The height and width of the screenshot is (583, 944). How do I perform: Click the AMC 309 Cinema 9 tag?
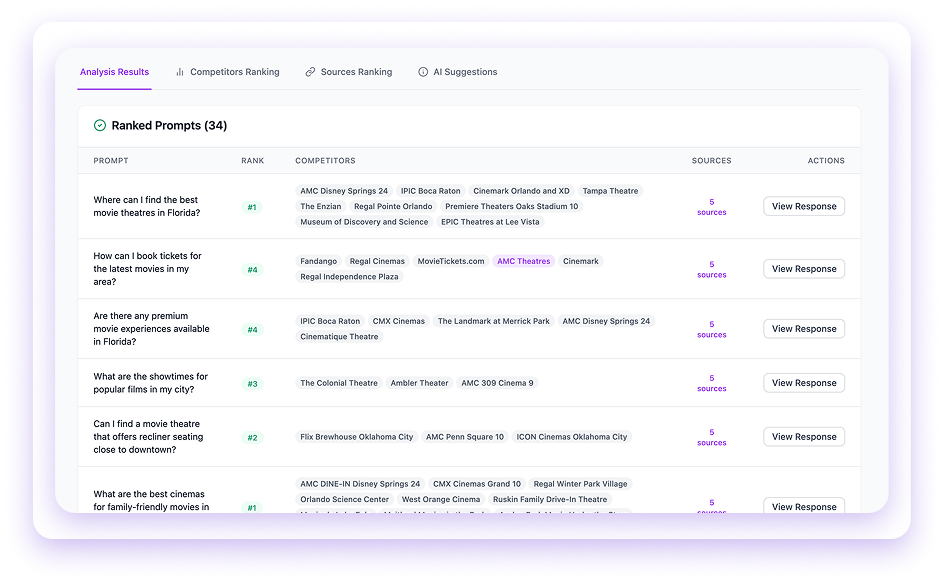[497, 383]
